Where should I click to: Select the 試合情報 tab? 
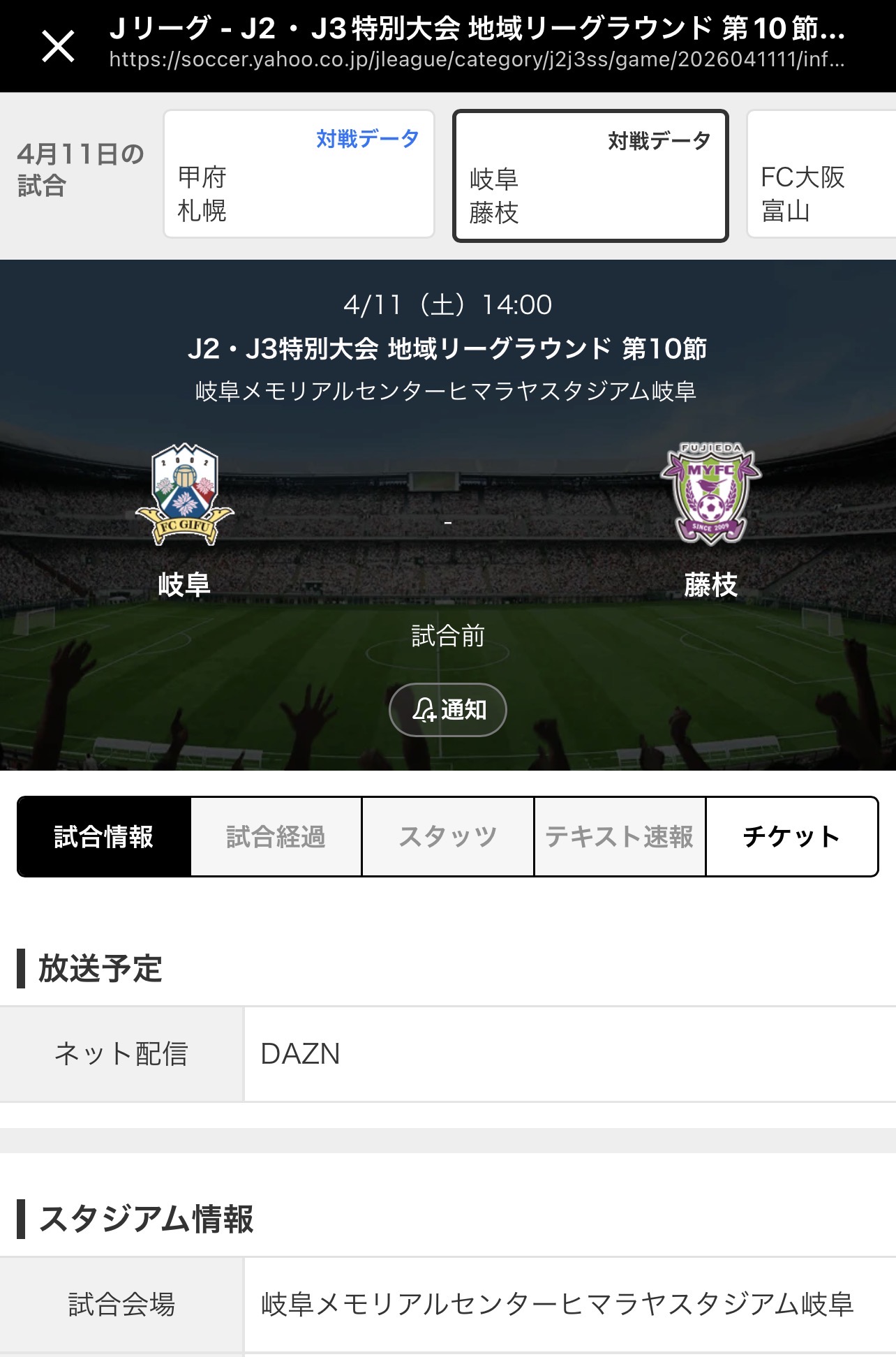[x=104, y=836]
